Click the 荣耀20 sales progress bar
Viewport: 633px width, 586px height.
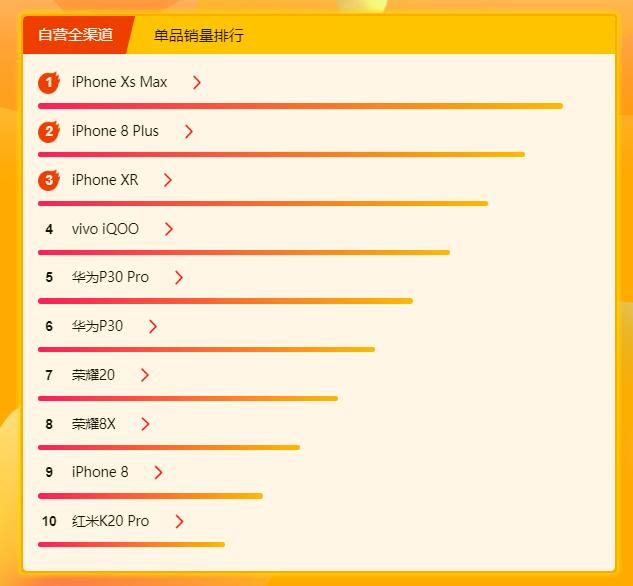[188, 399]
